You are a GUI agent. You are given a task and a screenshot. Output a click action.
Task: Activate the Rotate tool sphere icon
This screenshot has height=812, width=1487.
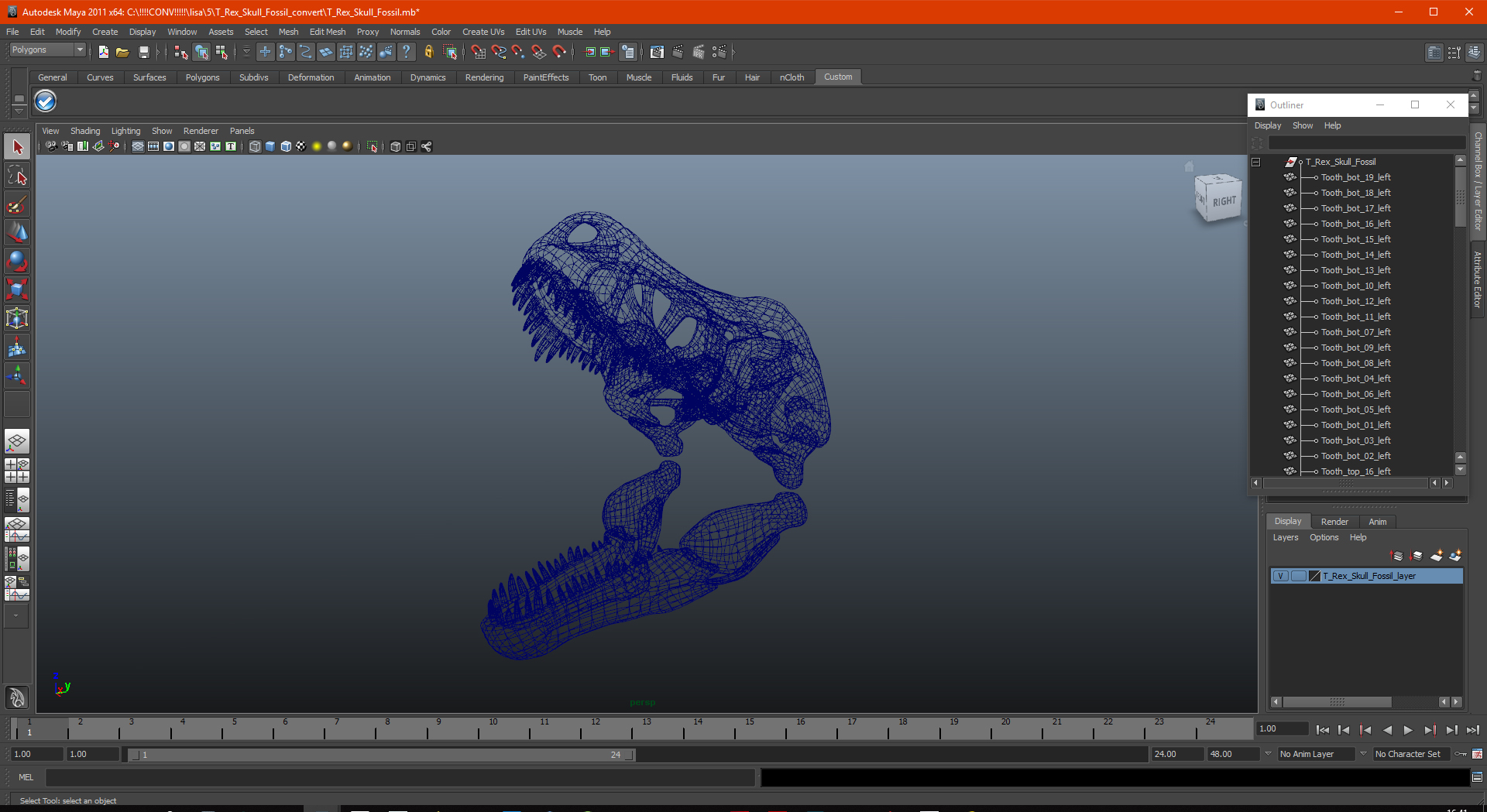[x=17, y=262]
